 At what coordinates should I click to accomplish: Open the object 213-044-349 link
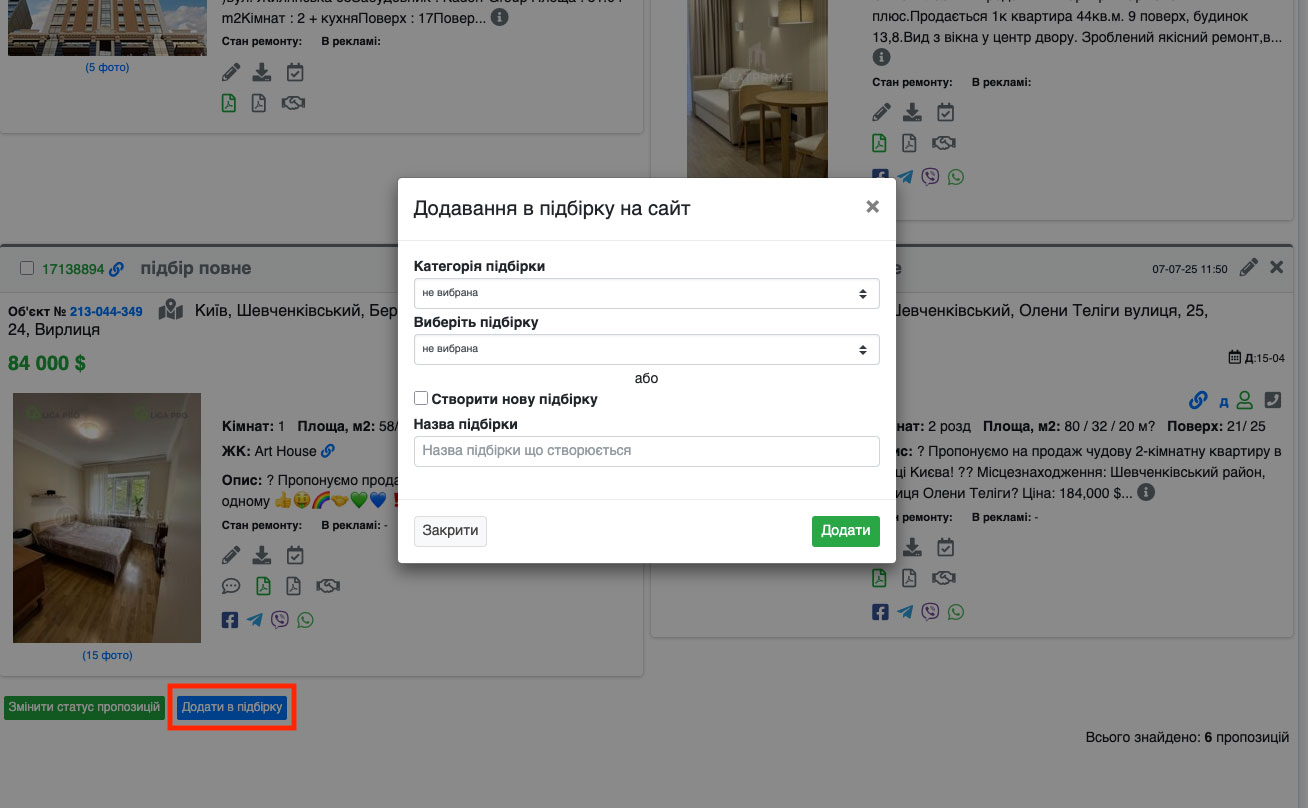click(x=106, y=312)
